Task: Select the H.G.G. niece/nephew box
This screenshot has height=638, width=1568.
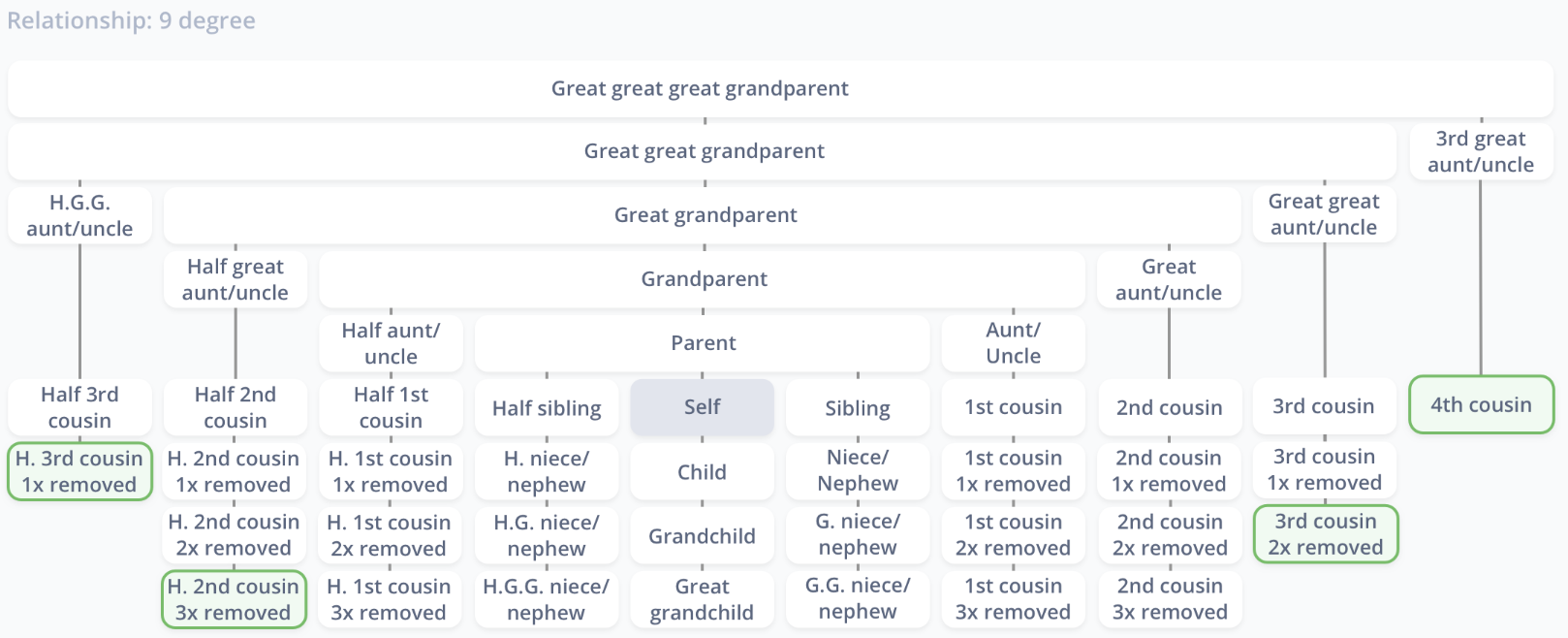Action: tap(547, 599)
